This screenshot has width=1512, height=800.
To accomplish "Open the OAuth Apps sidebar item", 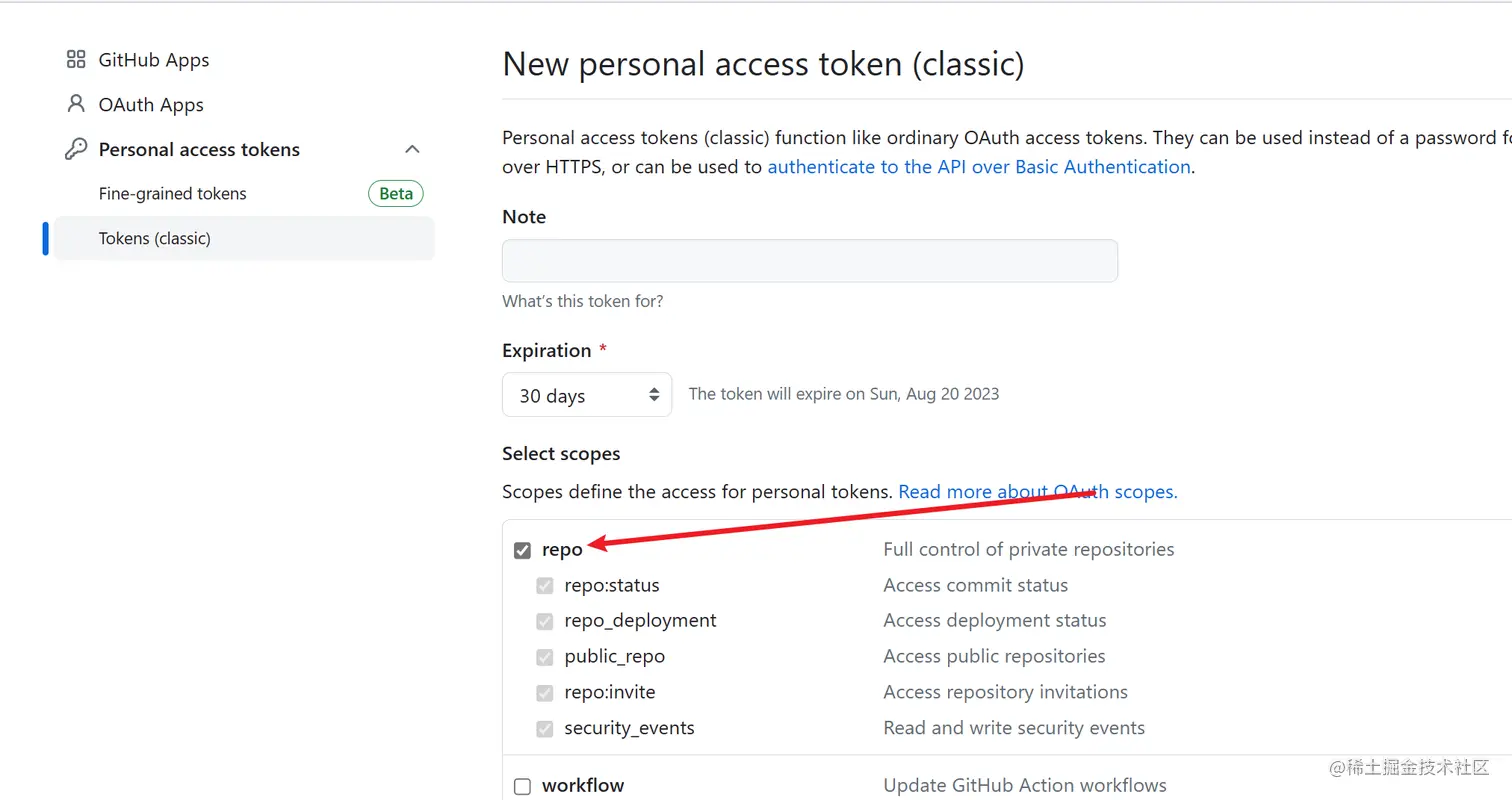I will [x=151, y=105].
